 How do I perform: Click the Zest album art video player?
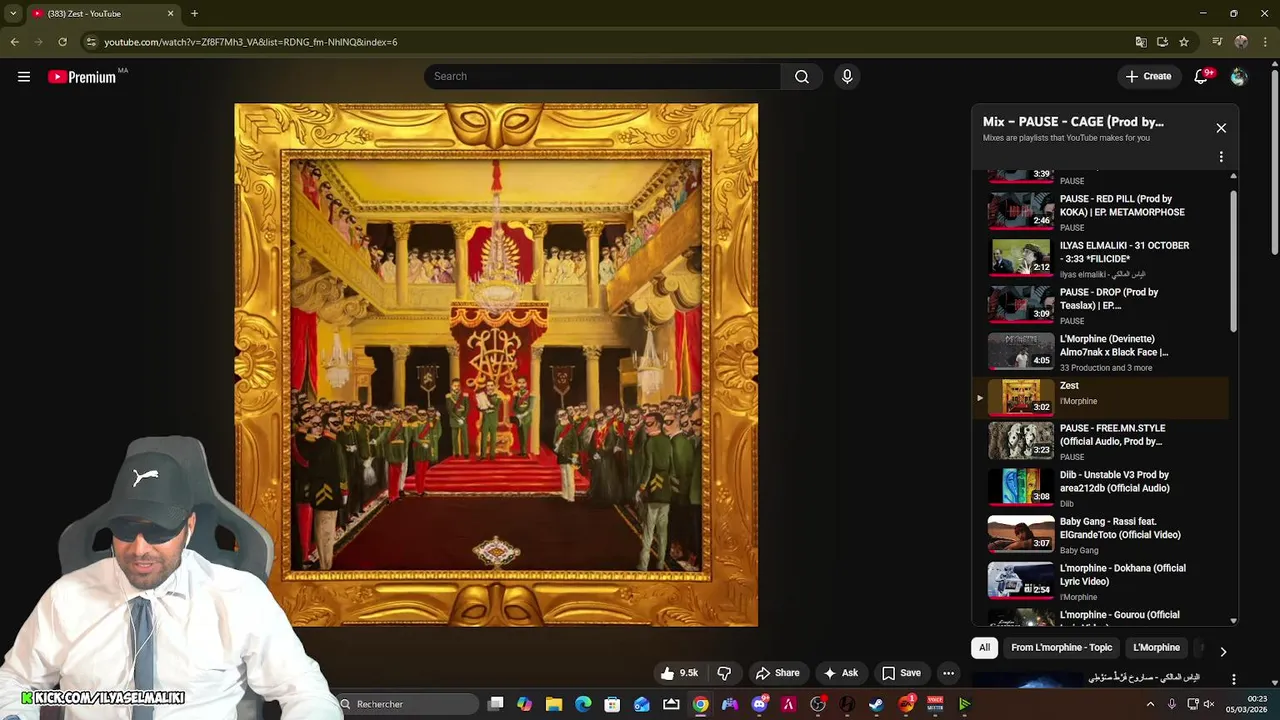point(496,365)
